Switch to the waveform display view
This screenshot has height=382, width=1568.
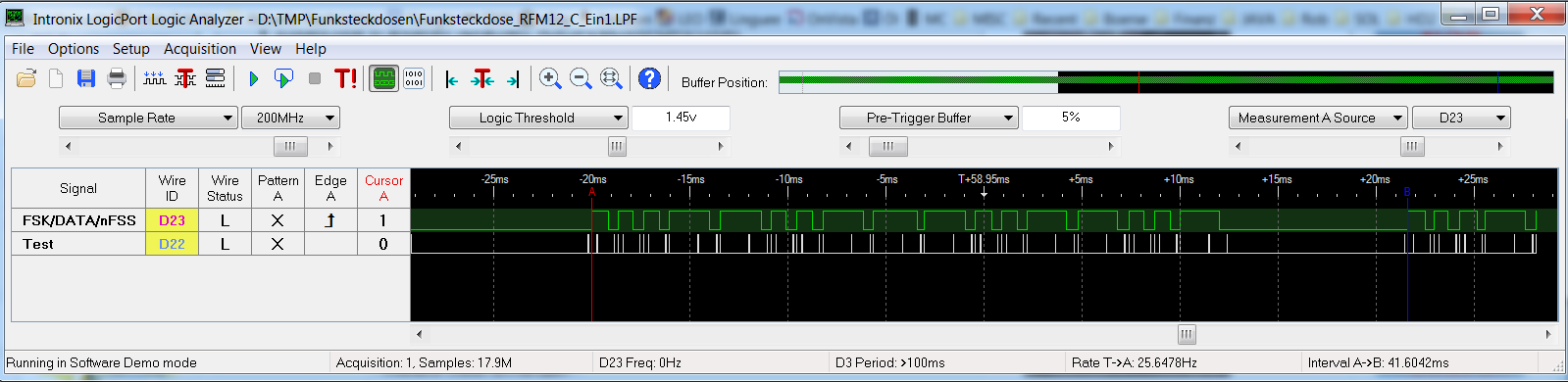383,78
